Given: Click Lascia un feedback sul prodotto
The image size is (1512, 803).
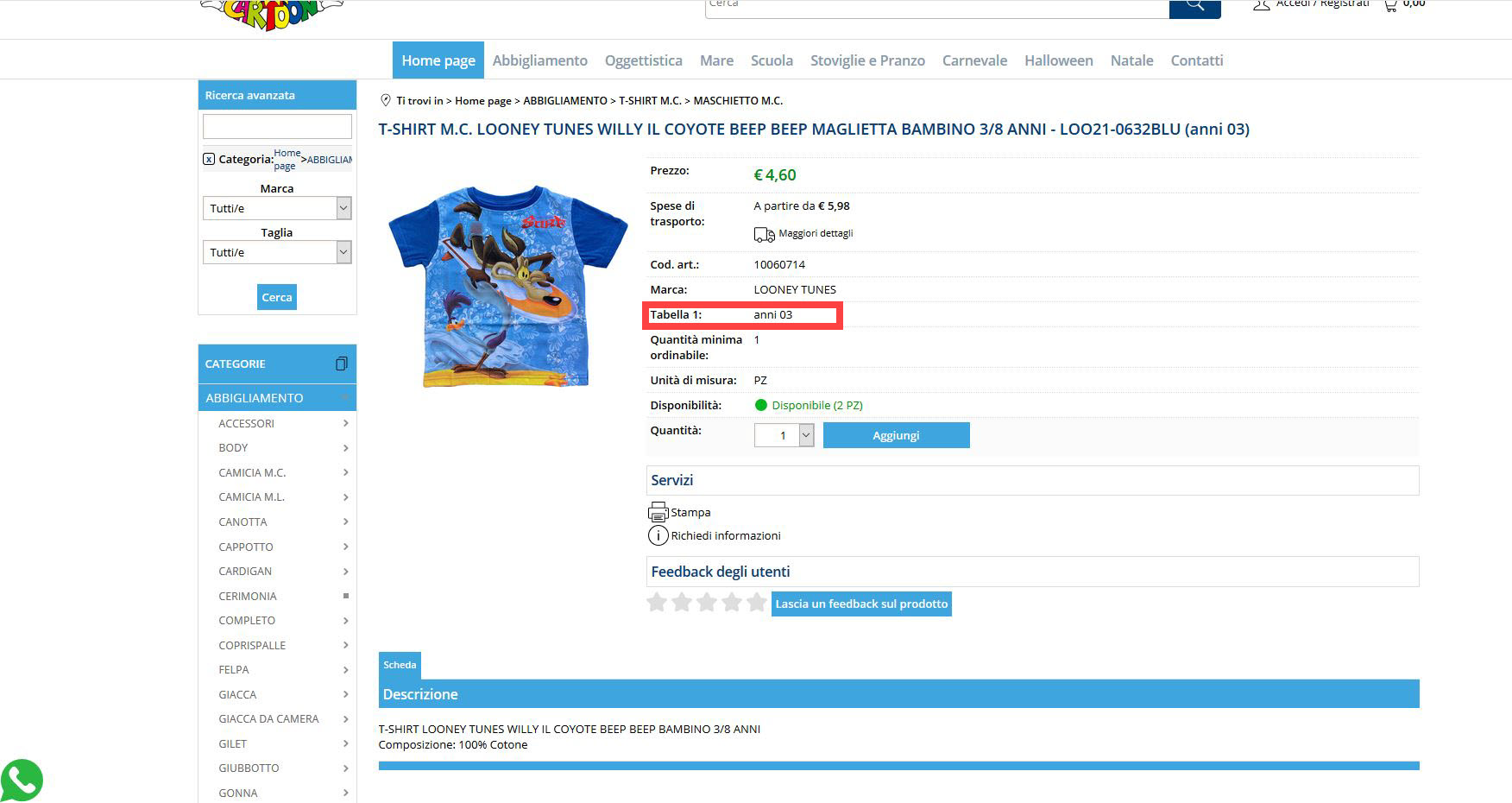Looking at the screenshot, I should click(x=861, y=604).
